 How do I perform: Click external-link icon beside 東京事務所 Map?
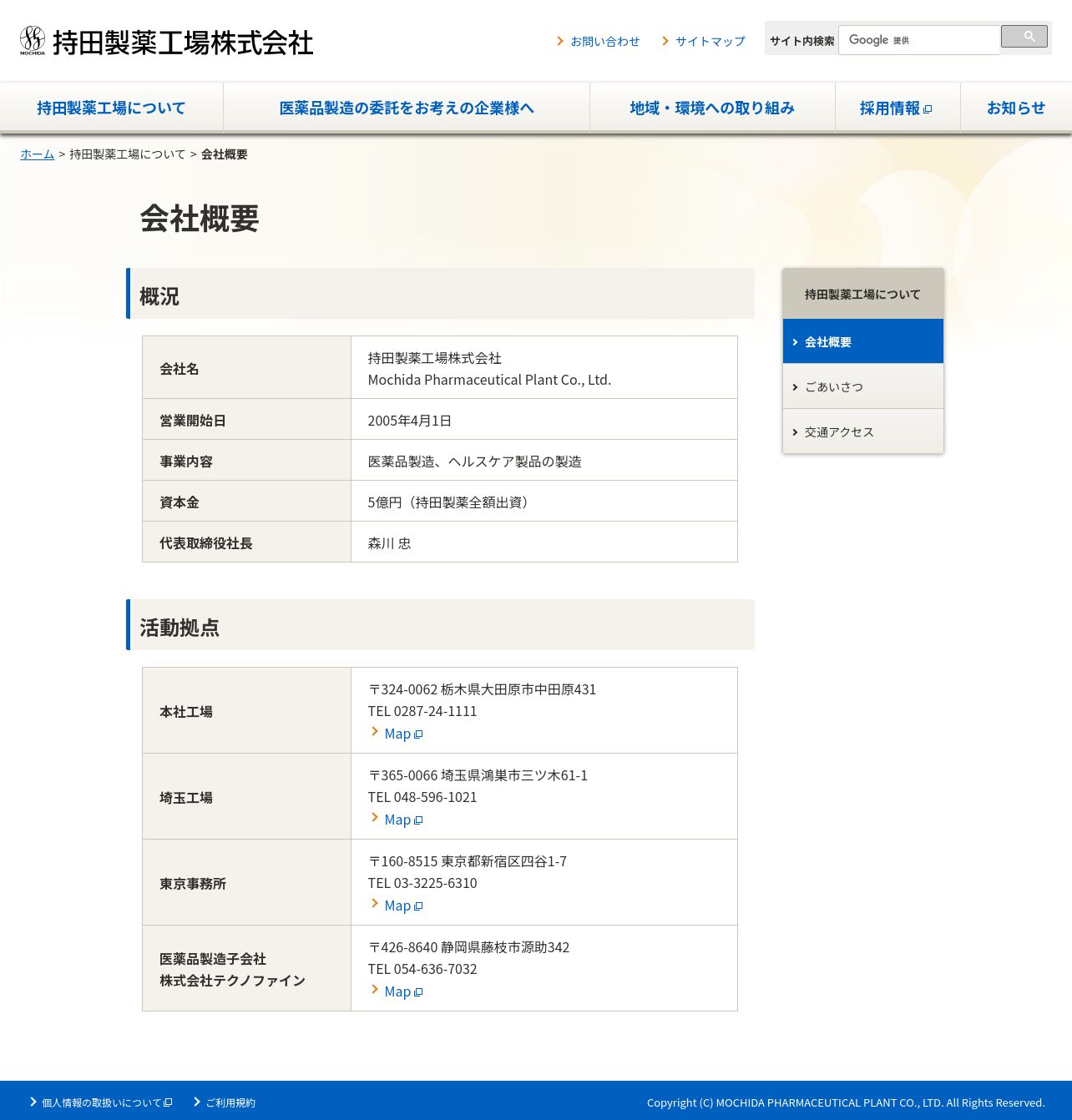coord(418,906)
